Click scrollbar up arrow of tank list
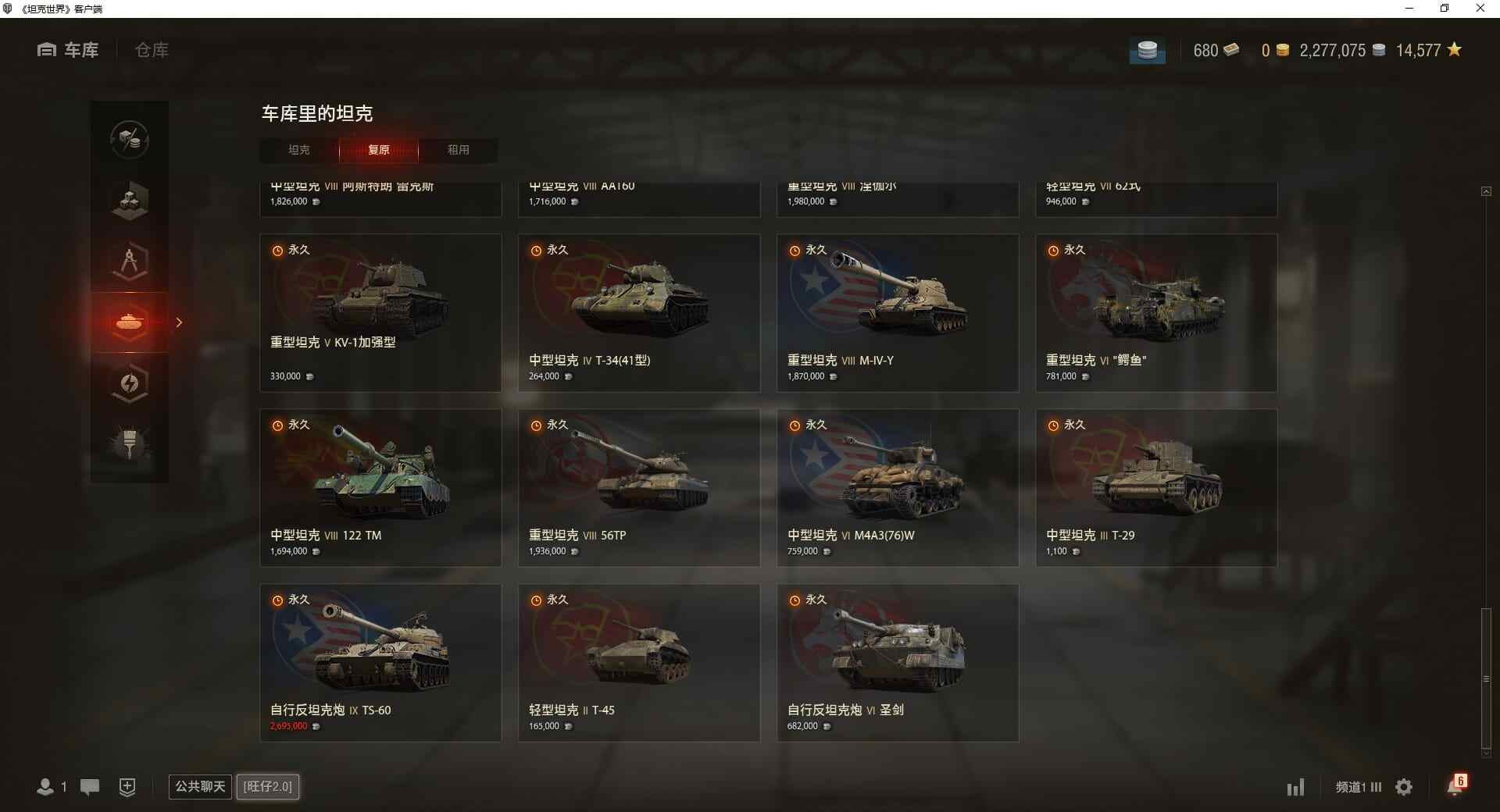Screen dimensions: 1500x812 click(1486, 191)
